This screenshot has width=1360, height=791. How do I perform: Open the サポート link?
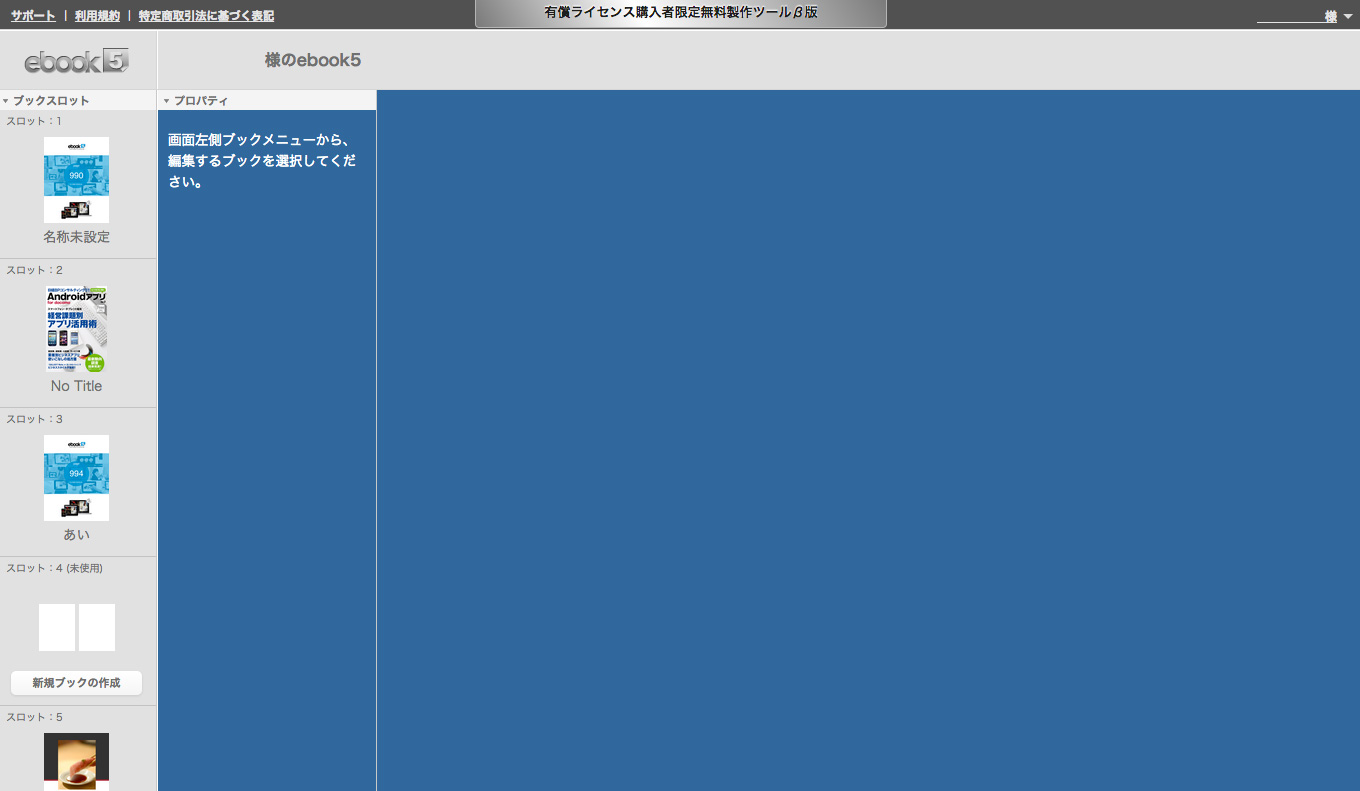[x=33, y=16]
